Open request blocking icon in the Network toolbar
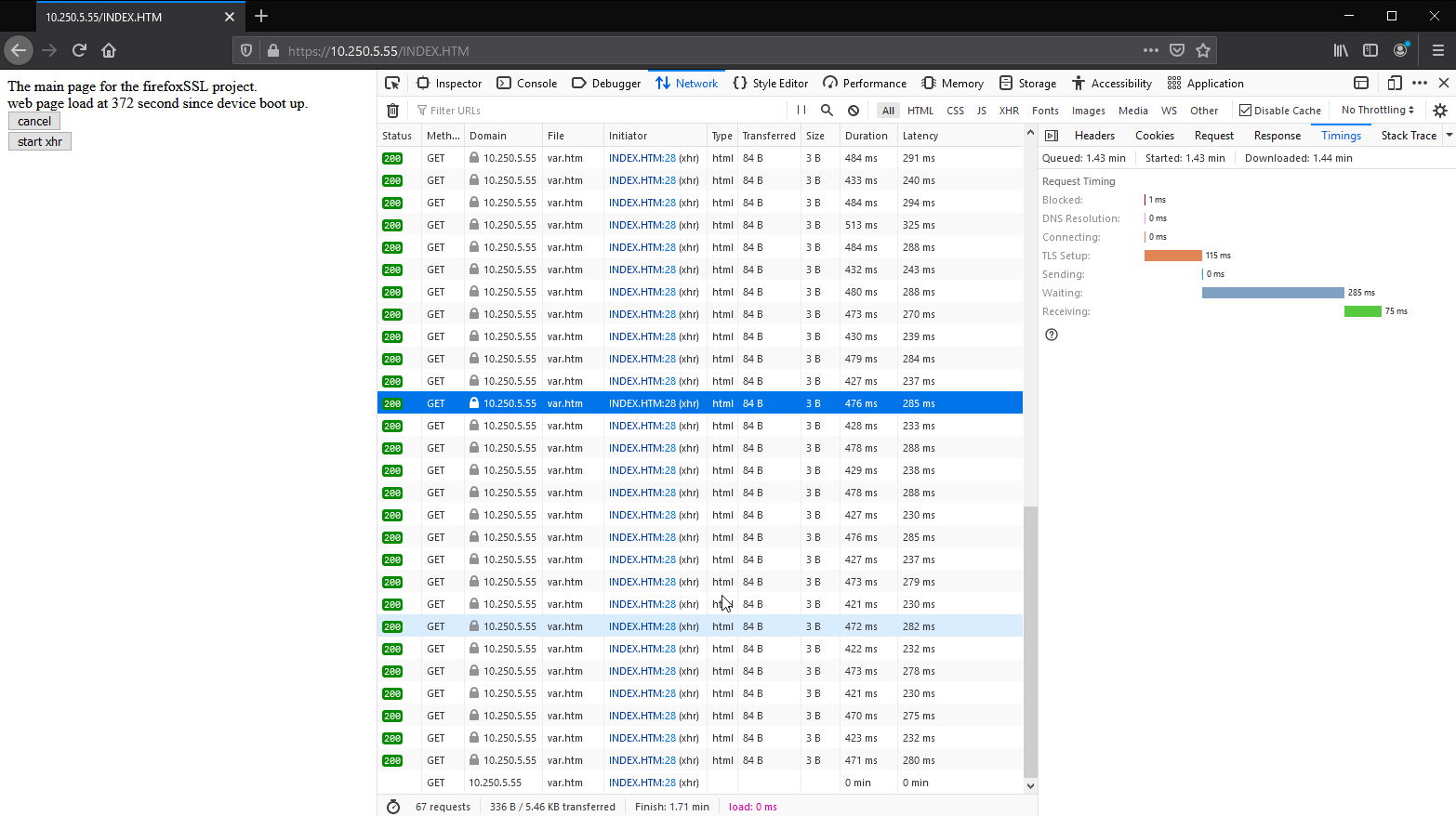Image resolution: width=1456 pixels, height=816 pixels. click(854, 110)
